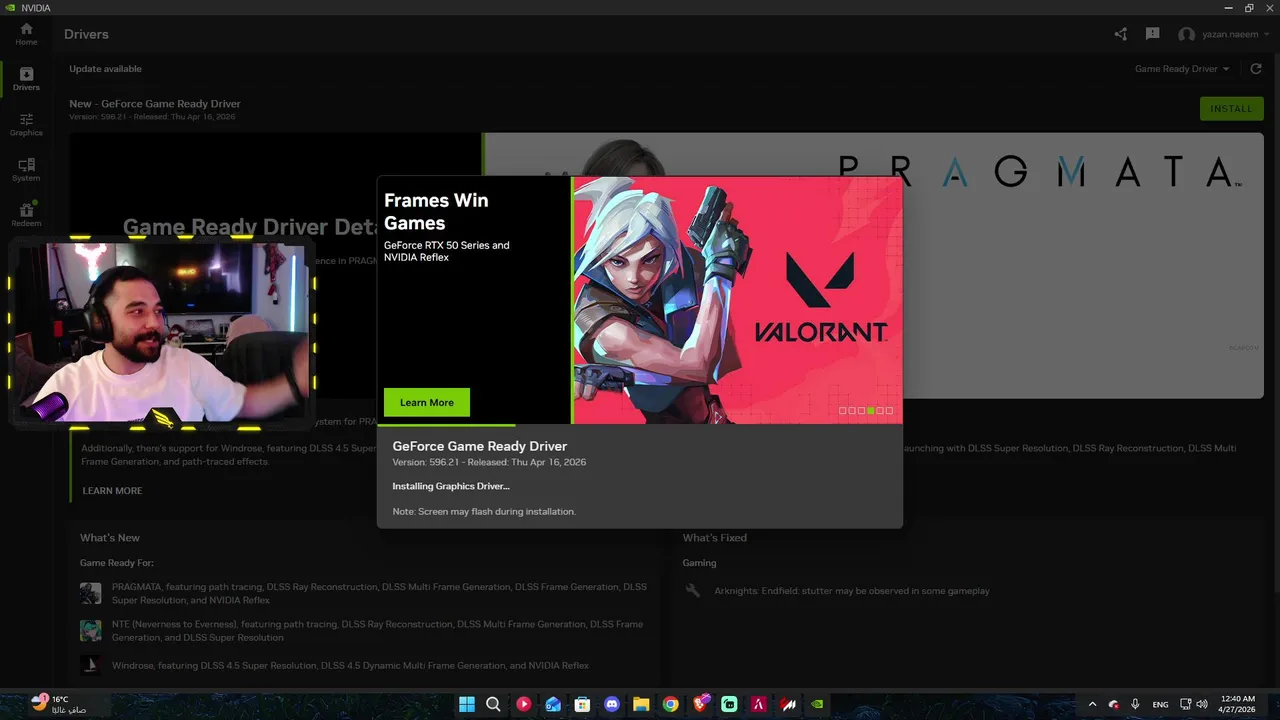This screenshot has height=720, width=1280.
Task: Click 'Note: Screen may flash during installation.' text
Action: pyautogui.click(x=484, y=511)
